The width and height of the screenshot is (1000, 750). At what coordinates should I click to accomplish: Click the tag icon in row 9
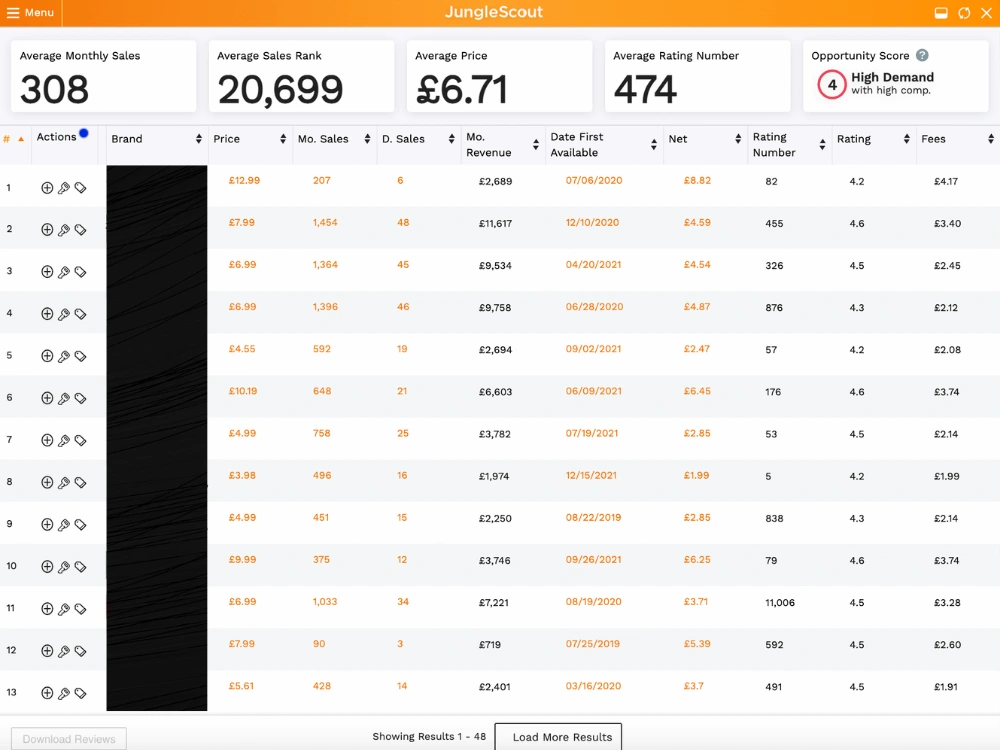[80, 524]
